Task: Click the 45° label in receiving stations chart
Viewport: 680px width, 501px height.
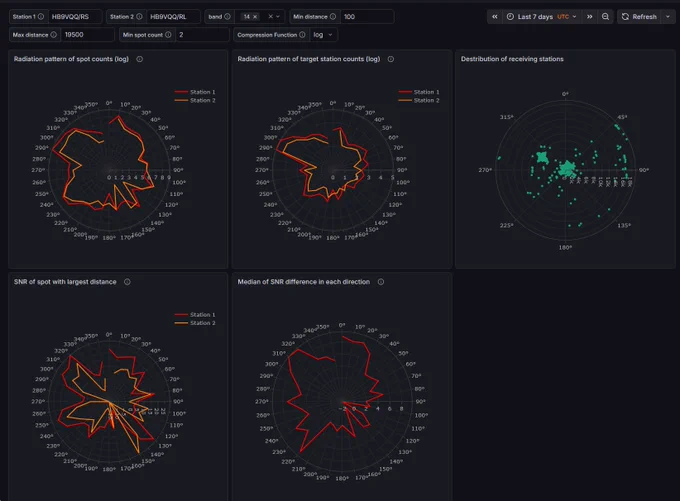Action: [x=622, y=117]
